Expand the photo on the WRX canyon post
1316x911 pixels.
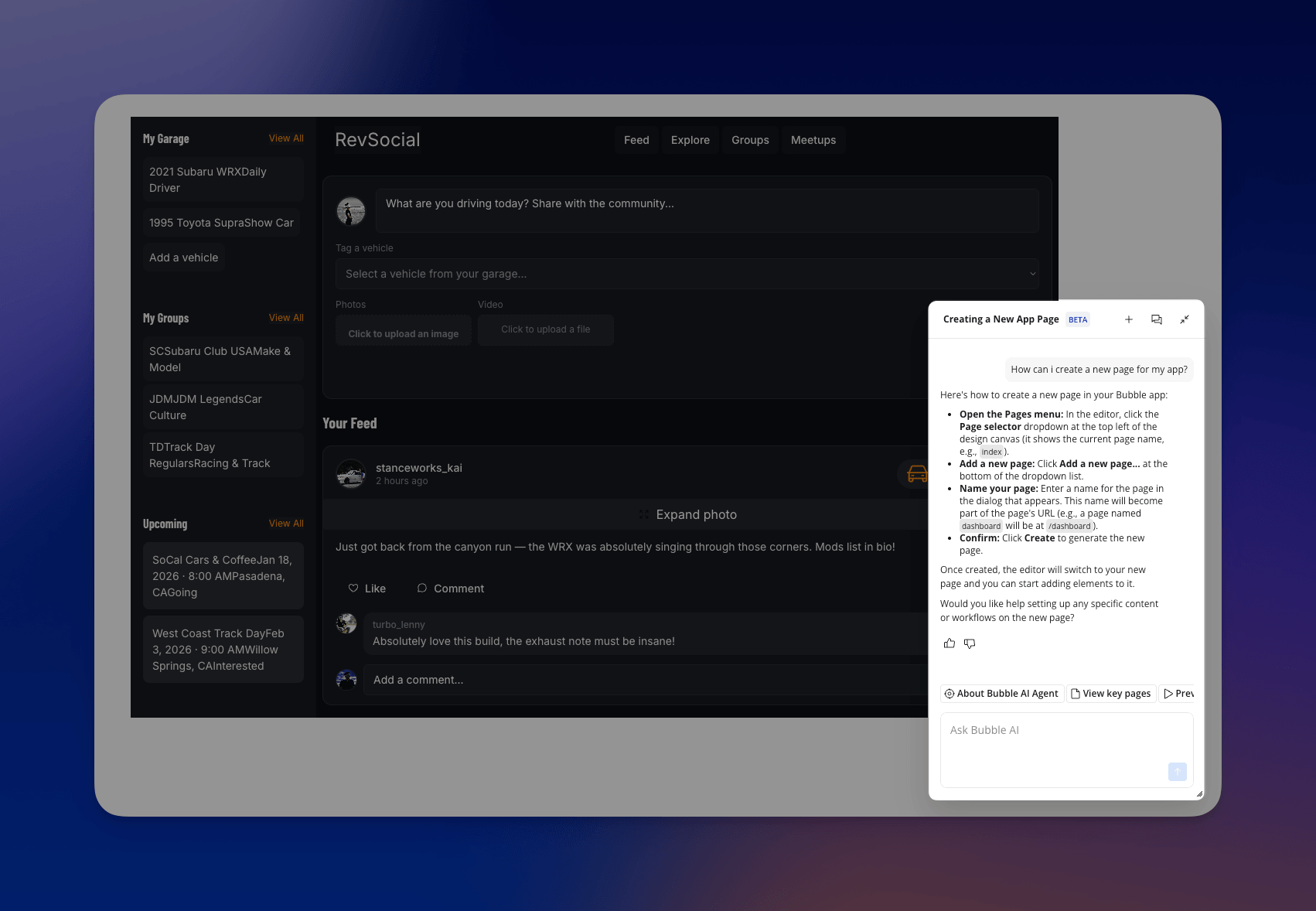pyautogui.click(x=688, y=514)
